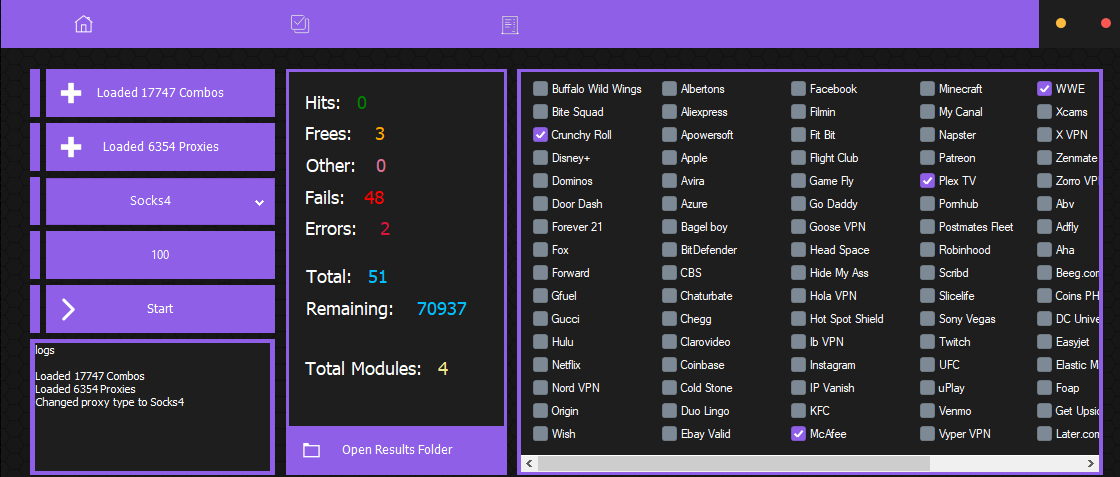Click inside the logs text area
The height and width of the screenshot is (477, 1120).
(153, 407)
